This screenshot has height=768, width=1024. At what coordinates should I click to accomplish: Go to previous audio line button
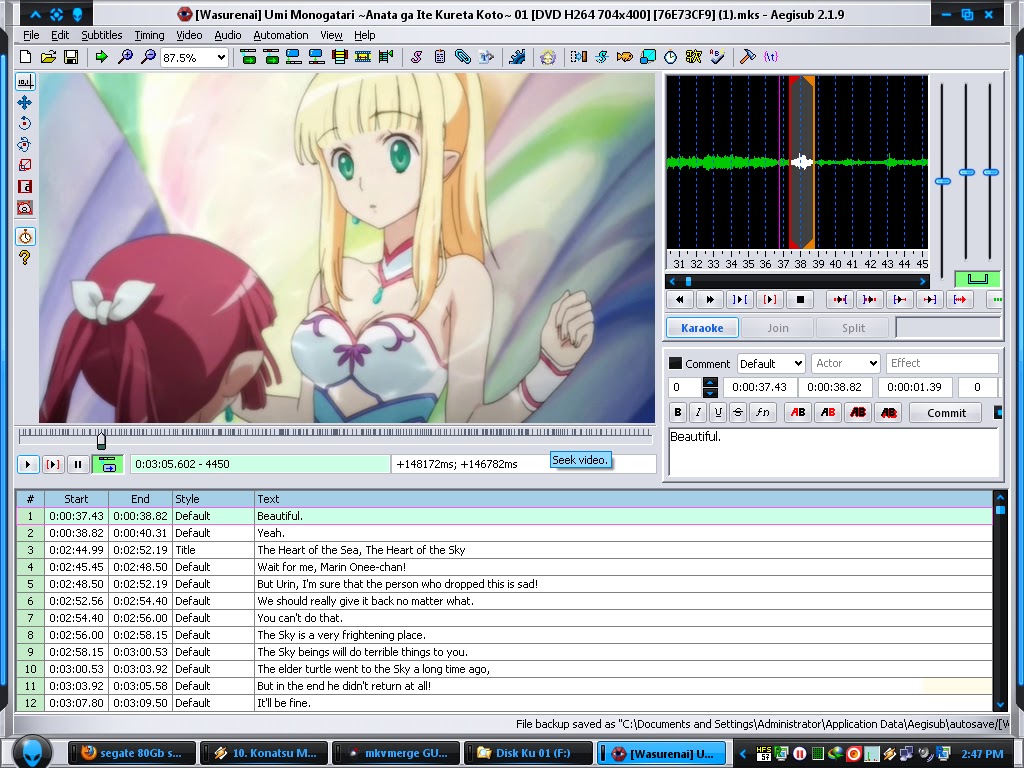[x=680, y=300]
